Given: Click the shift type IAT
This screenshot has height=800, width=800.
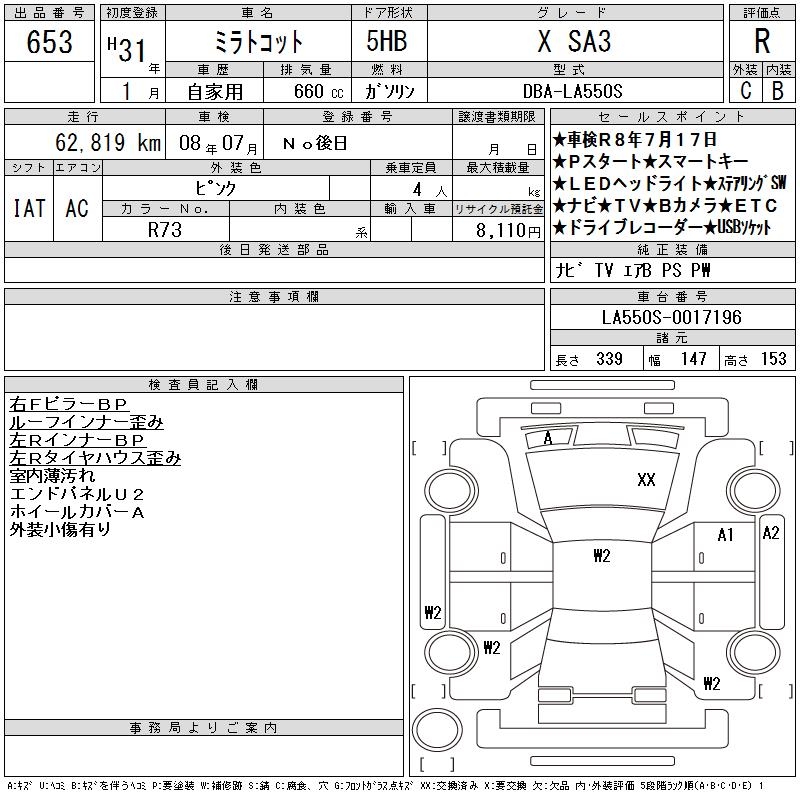Looking at the screenshot, I should point(29,208).
